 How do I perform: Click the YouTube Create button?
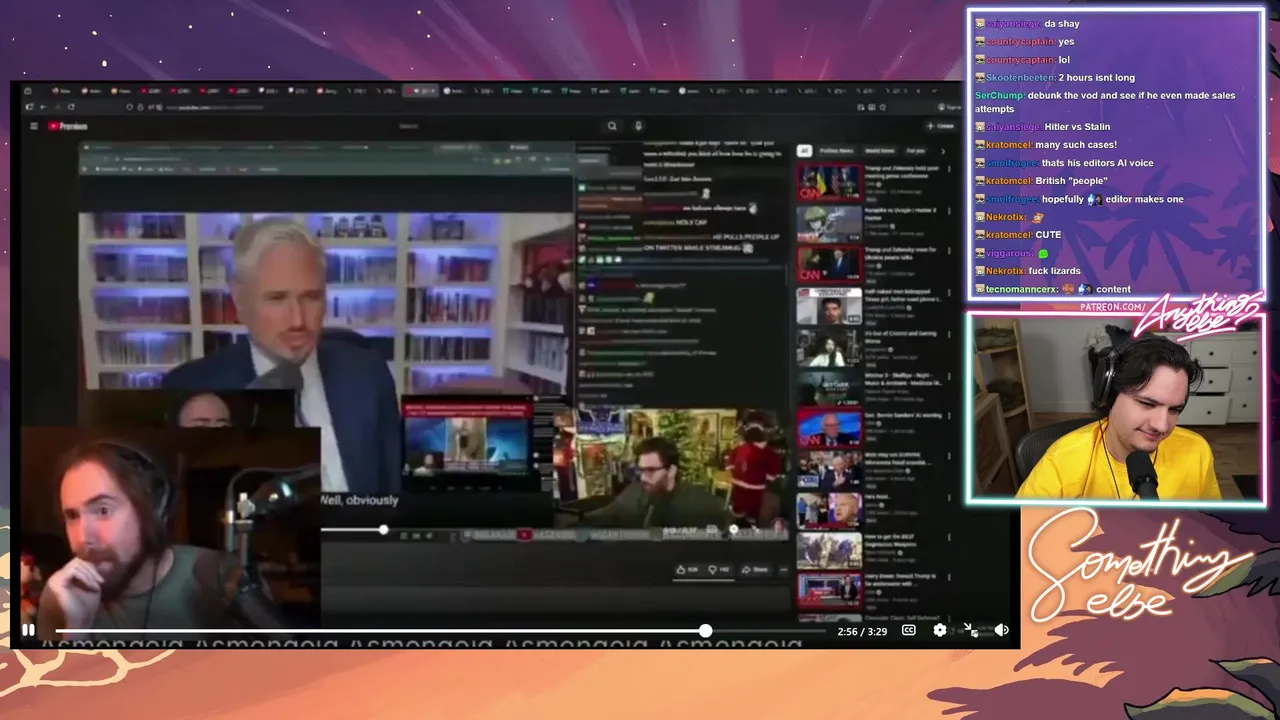click(940, 126)
